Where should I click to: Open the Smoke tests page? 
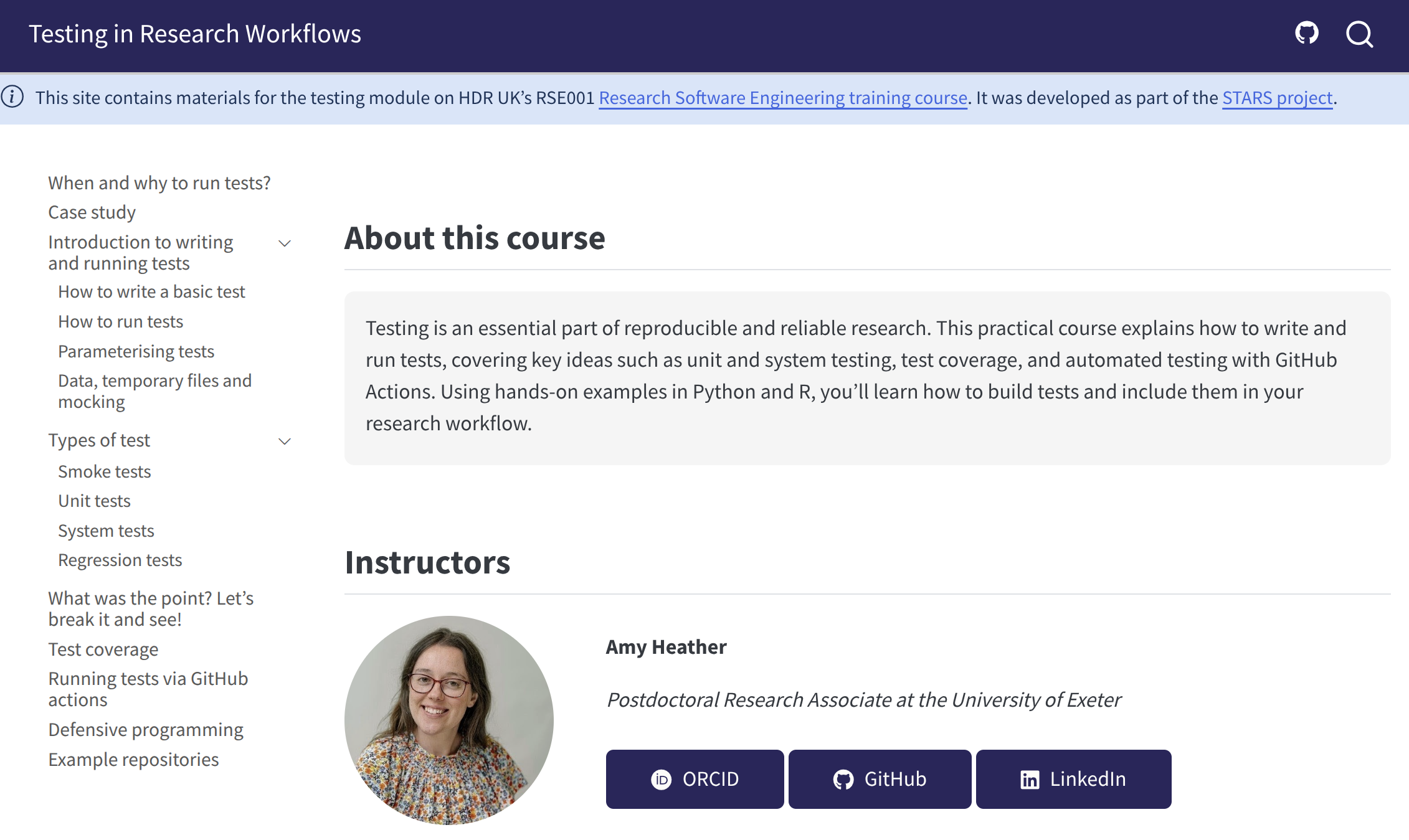click(x=105, y=471)
